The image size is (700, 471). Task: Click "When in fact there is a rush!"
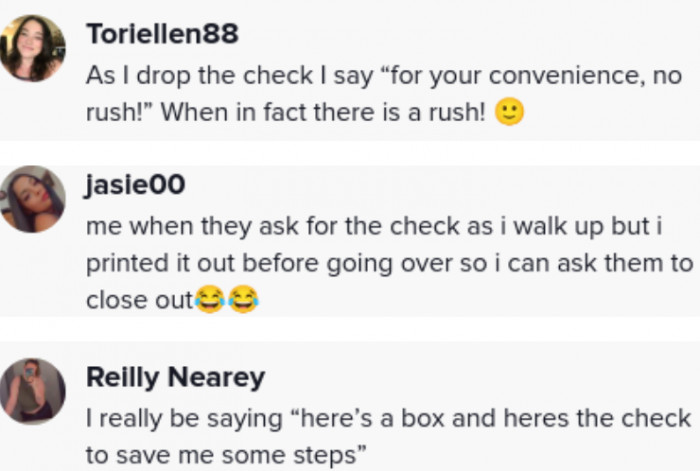tap(324, 114)
